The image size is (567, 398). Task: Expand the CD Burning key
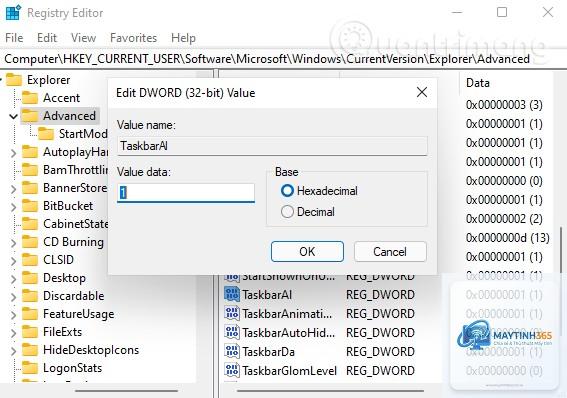(x=13, y=243)
